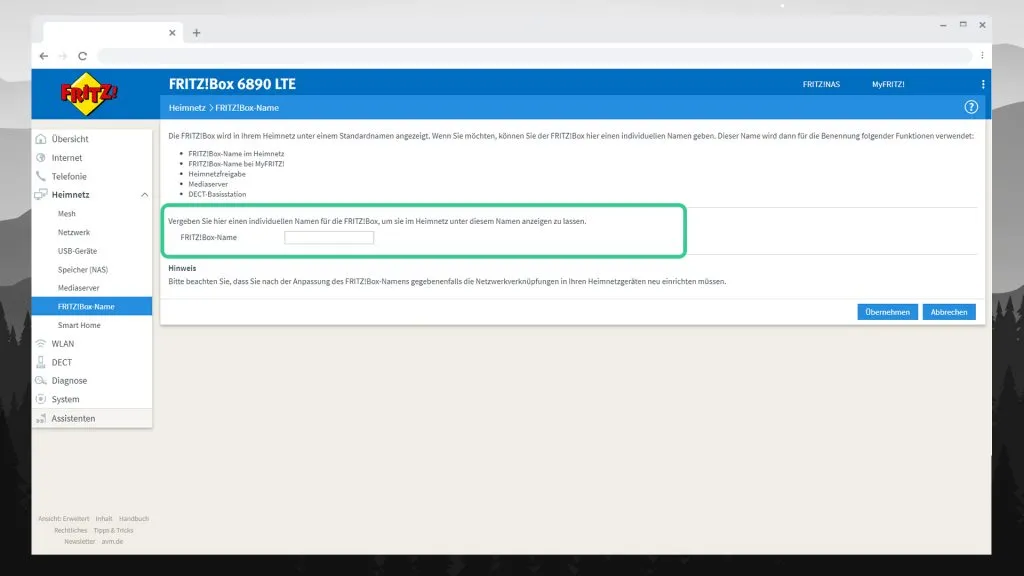The width and height of the screenshot is (1024, 576).
Task: Select the FRITZ!Box-Name submenu item
Action: [91, 306]
